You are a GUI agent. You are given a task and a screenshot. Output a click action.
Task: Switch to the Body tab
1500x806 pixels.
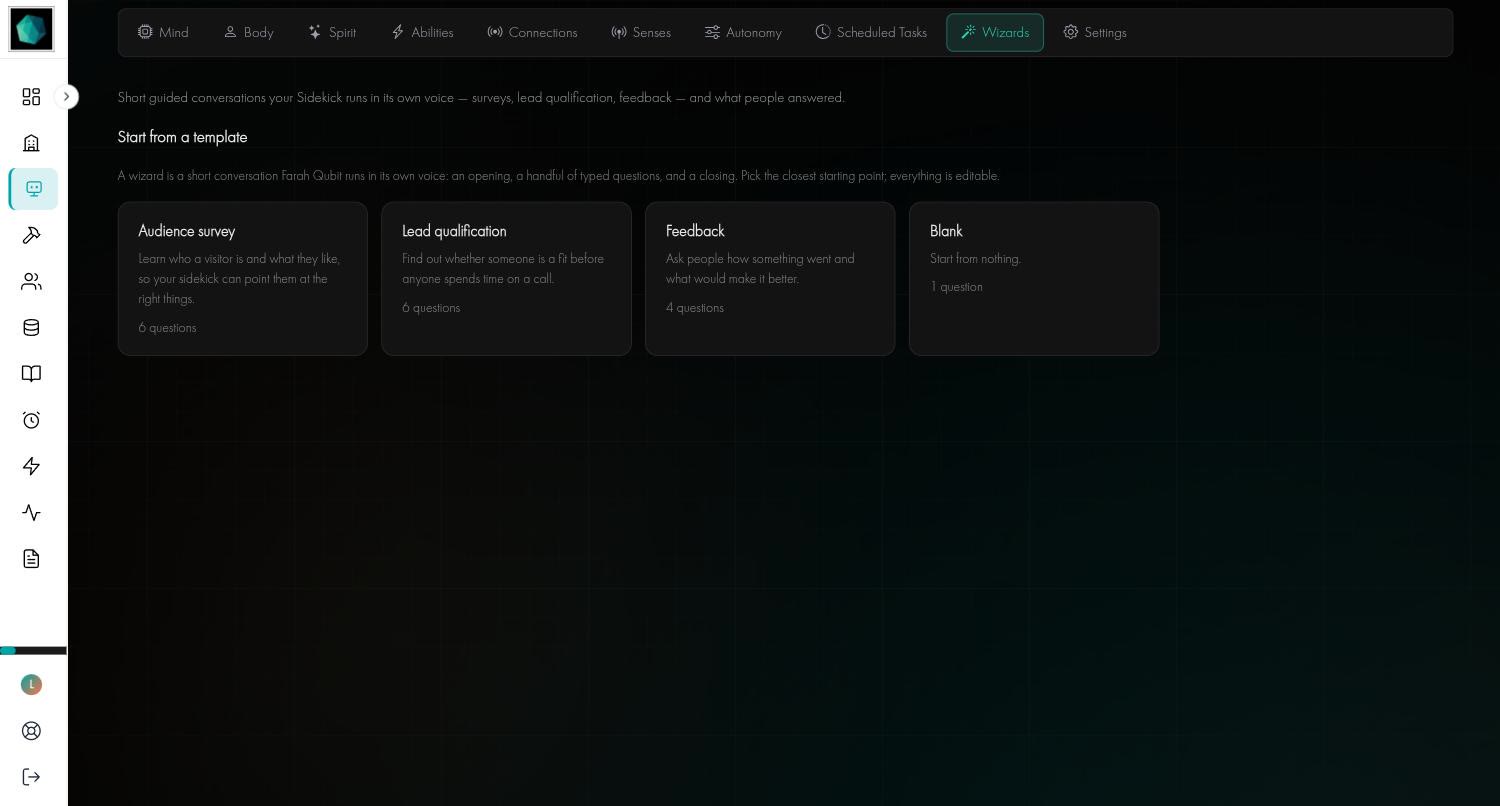tap(248, 33)
